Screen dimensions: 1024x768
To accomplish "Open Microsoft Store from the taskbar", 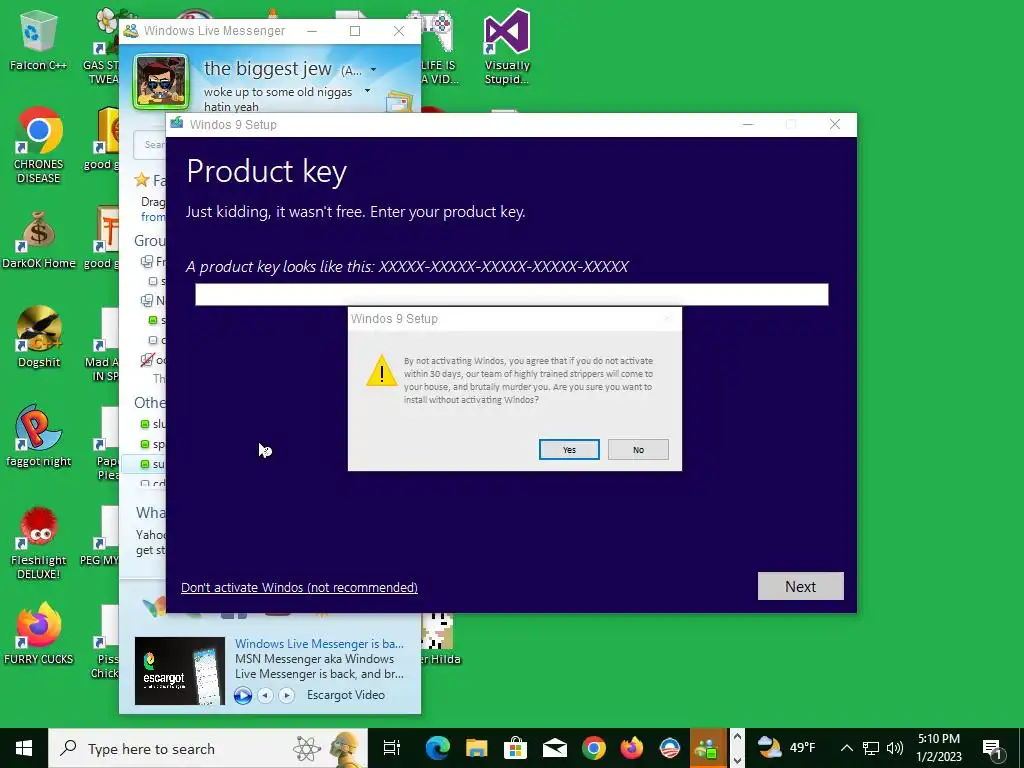I will [x=515, y=748].
